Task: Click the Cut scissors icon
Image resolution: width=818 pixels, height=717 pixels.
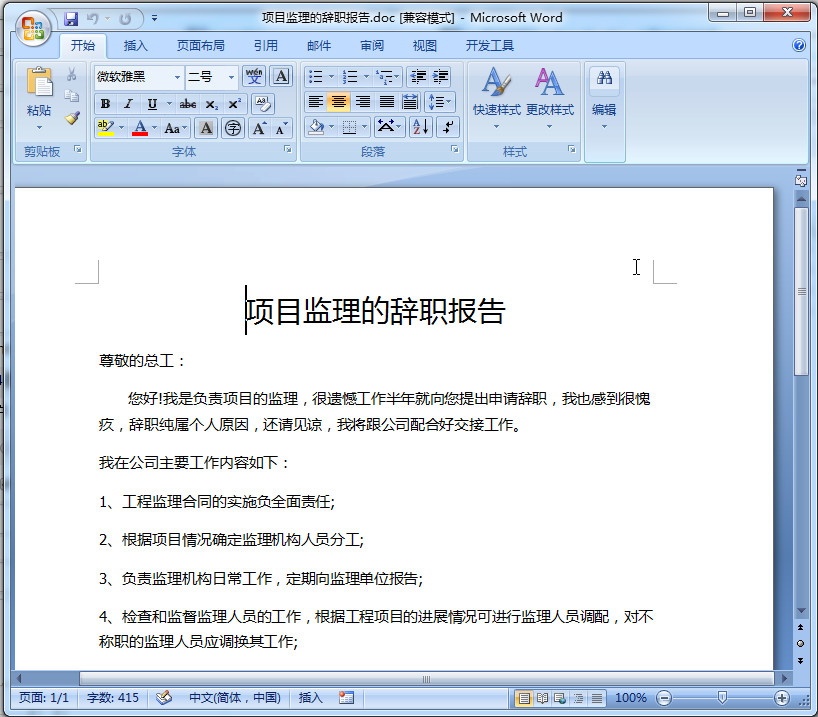Action: tap(72, 74)
